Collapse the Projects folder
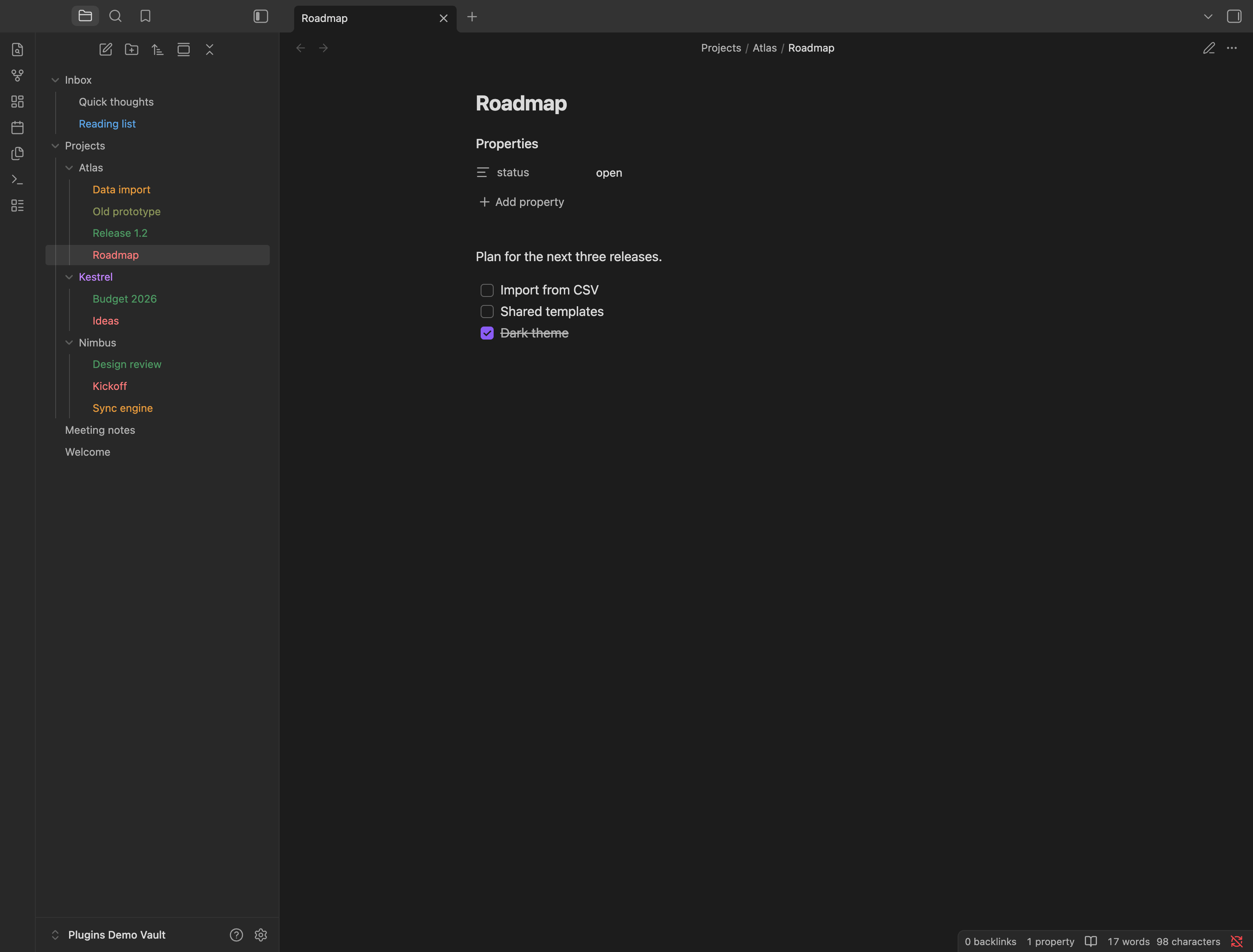 point(55,146)
